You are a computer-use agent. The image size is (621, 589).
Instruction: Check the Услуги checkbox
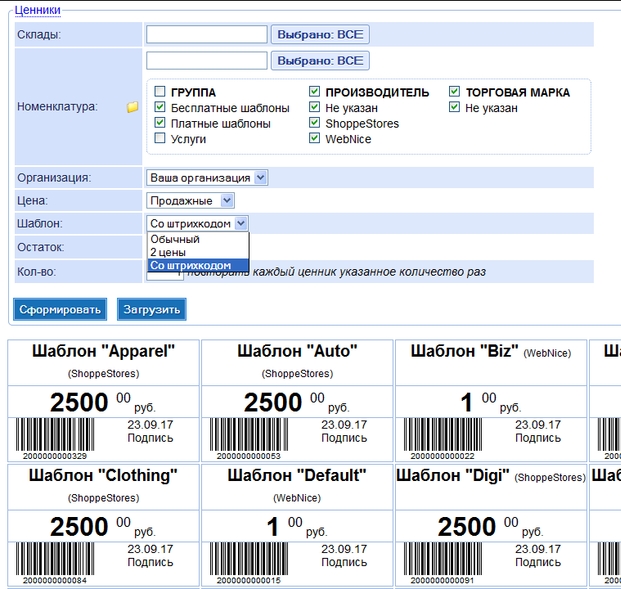click(160, 139)
